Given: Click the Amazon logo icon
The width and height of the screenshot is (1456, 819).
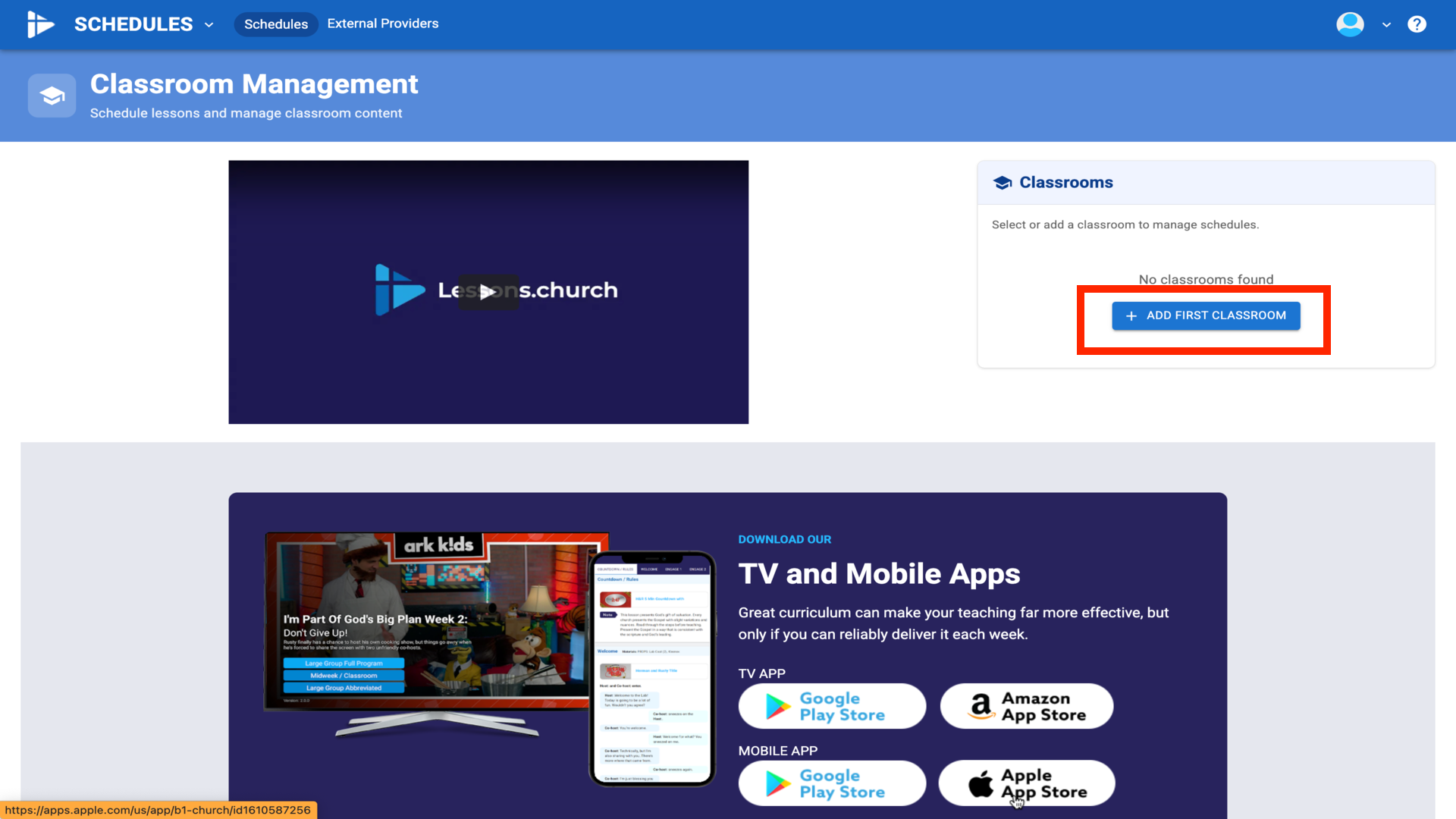Looking at the screenshot, I should (981, 706).
